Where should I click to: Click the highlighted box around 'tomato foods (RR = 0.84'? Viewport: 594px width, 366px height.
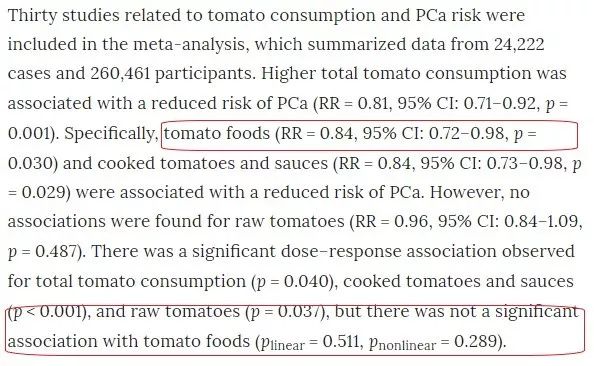[370, 135]
